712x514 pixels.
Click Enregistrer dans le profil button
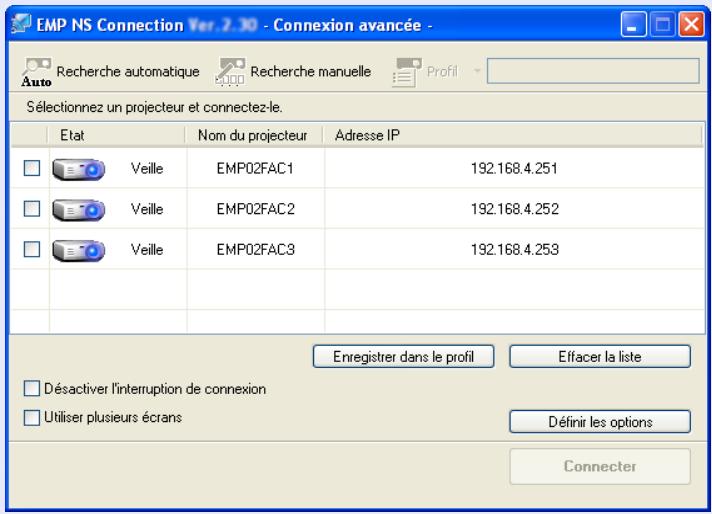(403, 356)
